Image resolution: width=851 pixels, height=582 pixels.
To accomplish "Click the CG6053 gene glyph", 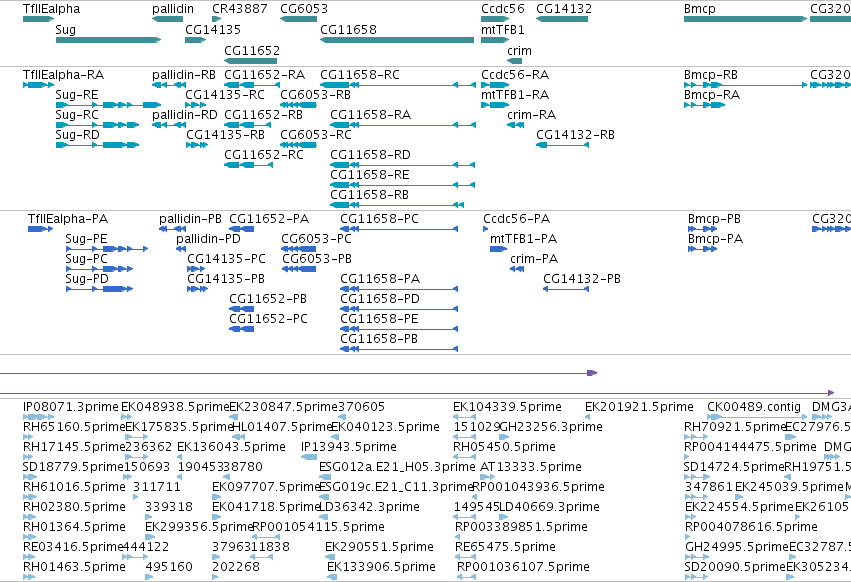I will coord(299,19).
